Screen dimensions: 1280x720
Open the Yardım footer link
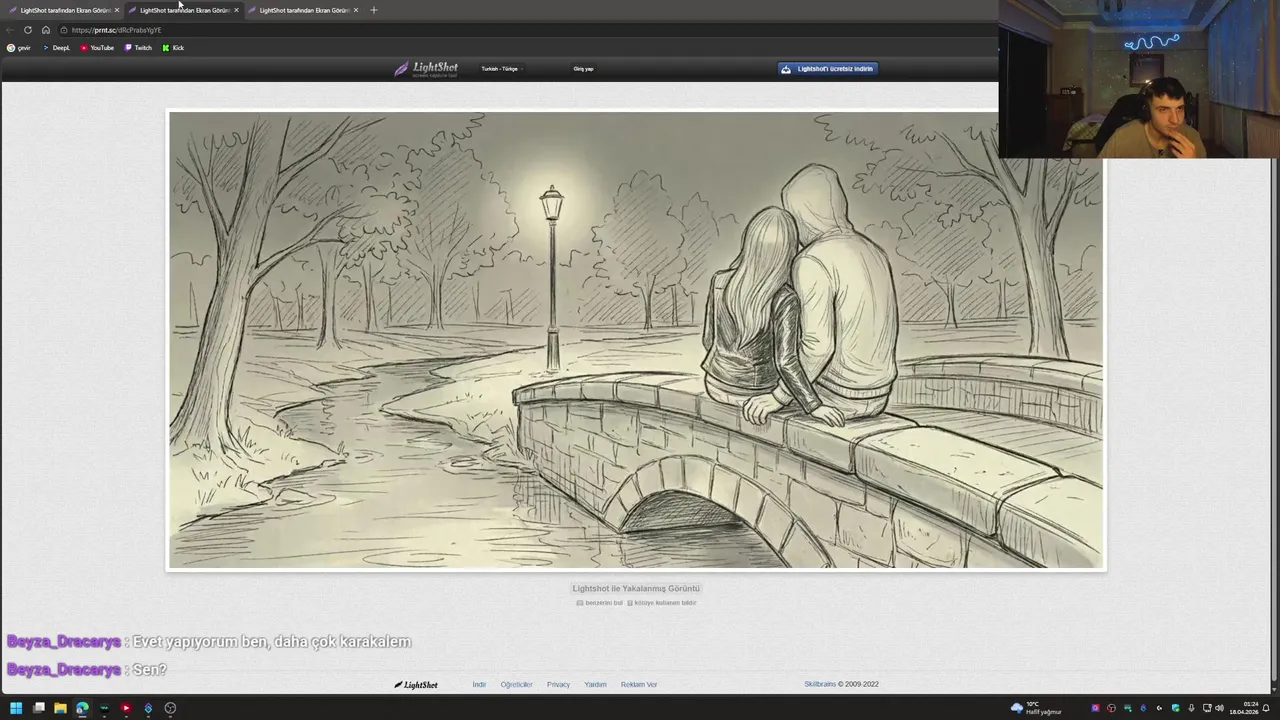click(x=595, y=685)
